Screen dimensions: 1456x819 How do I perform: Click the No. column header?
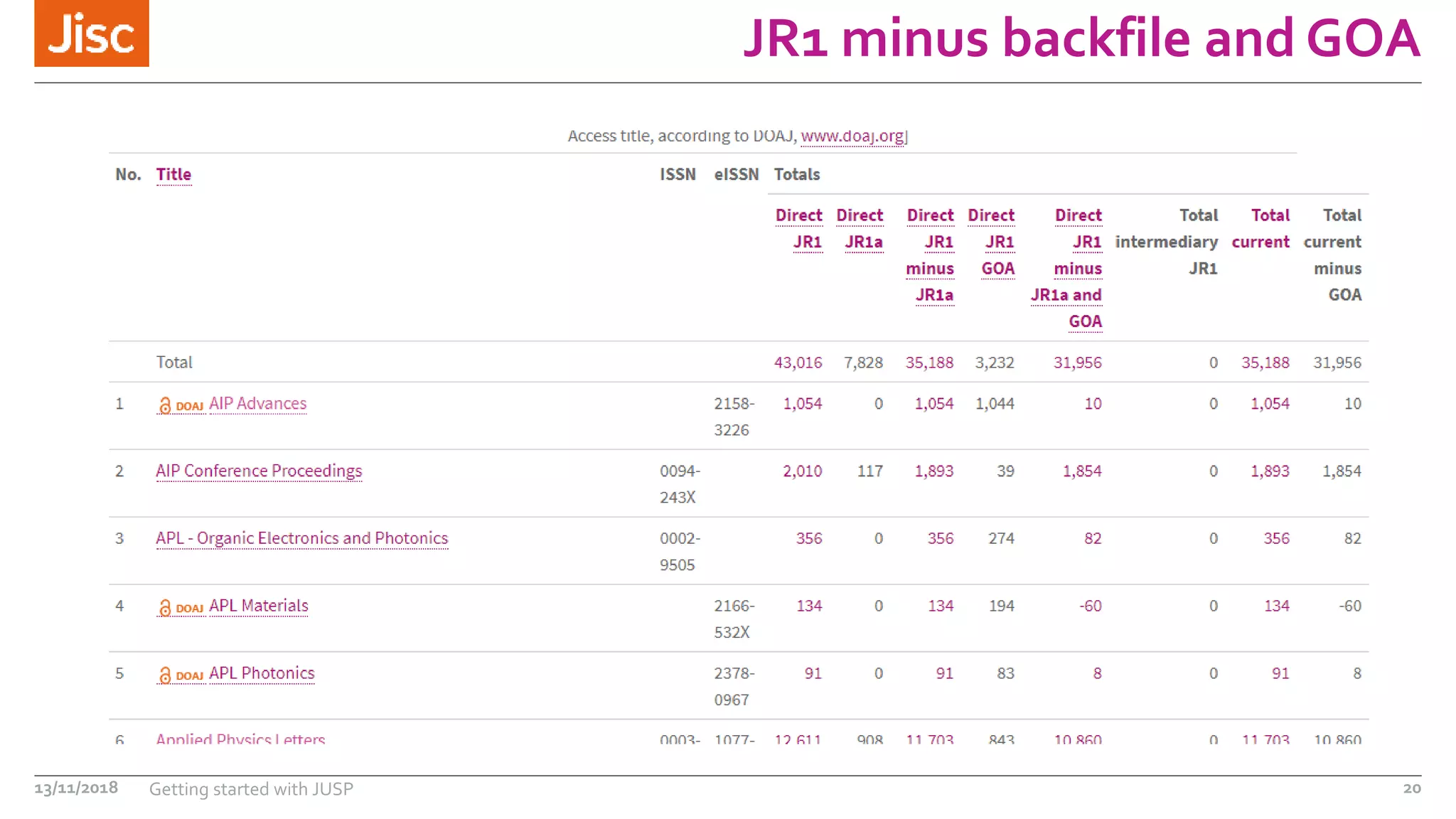[128, 174]
